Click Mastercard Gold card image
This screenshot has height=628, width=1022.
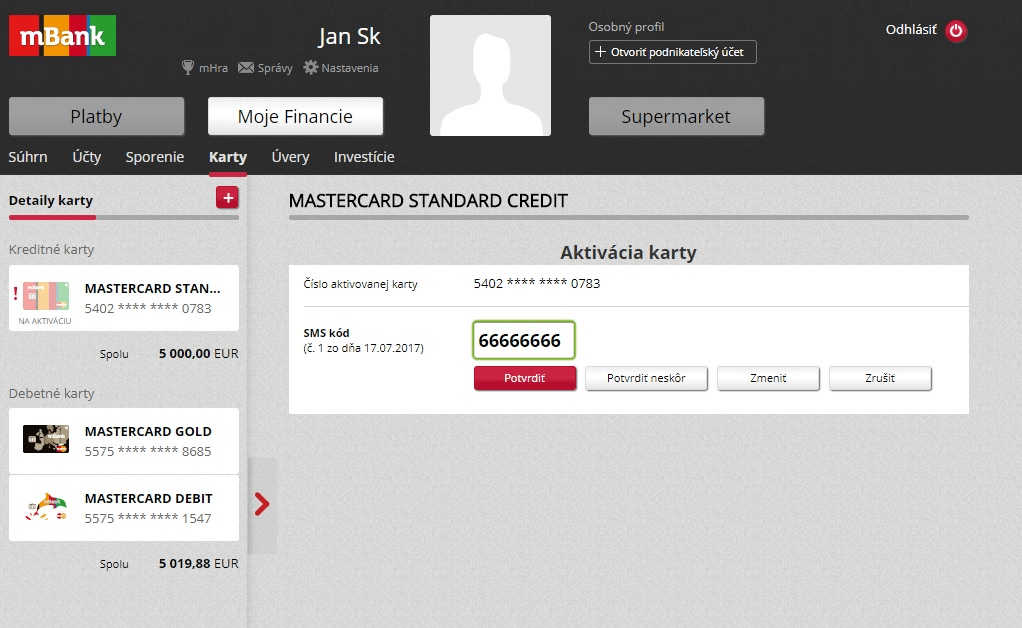coord(46,439)
